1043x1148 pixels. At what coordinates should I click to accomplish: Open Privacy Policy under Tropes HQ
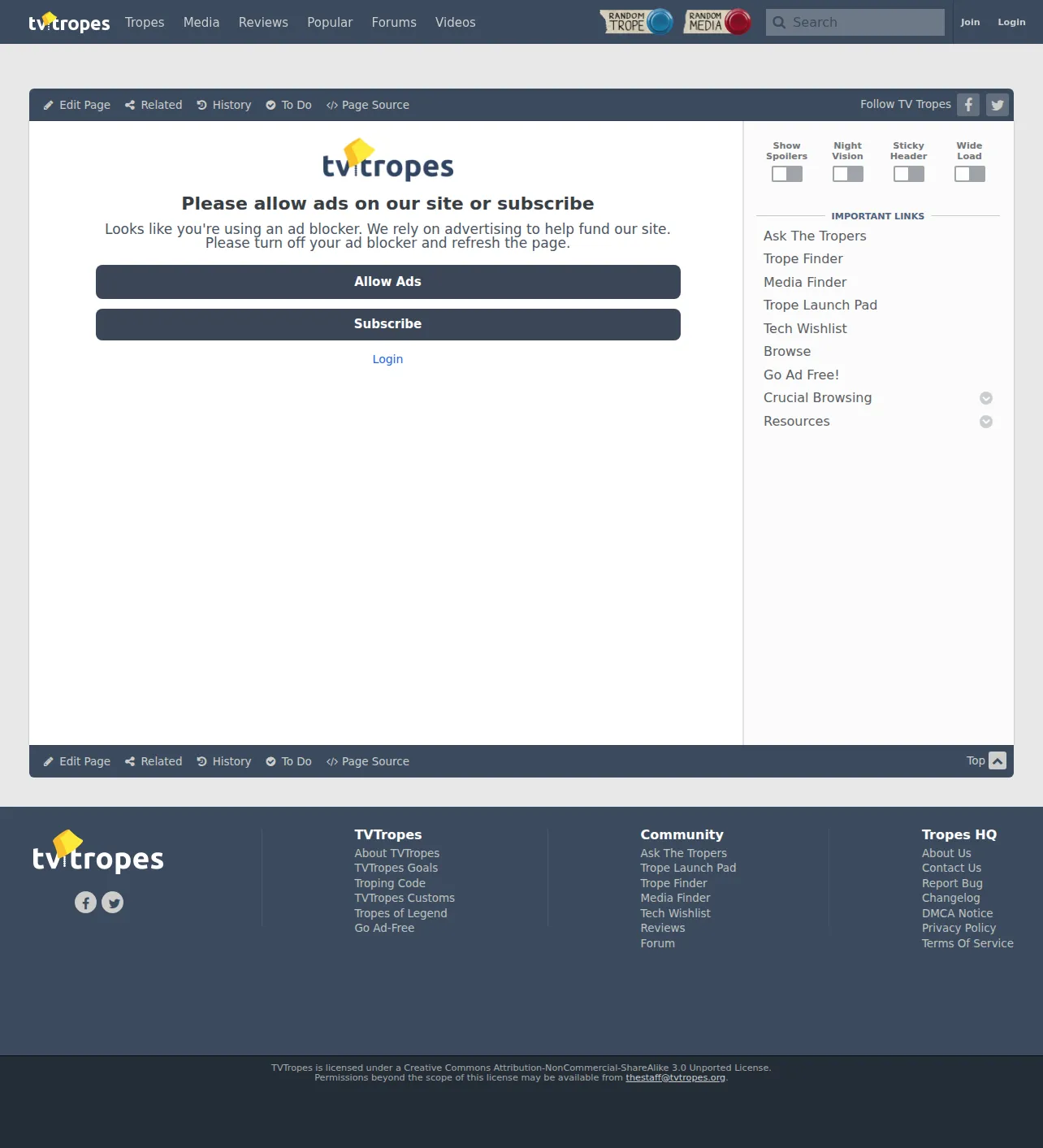pos(959,928)
